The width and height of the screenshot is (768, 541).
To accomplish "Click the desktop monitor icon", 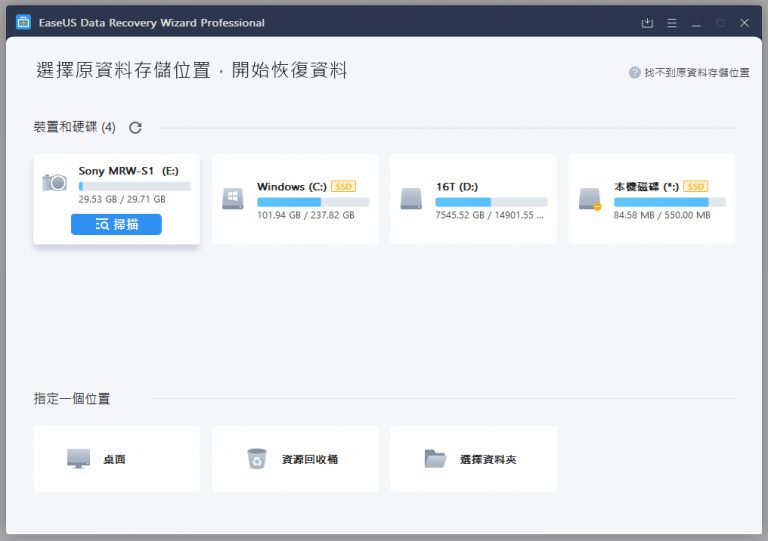I will click(x=78, y=459).
